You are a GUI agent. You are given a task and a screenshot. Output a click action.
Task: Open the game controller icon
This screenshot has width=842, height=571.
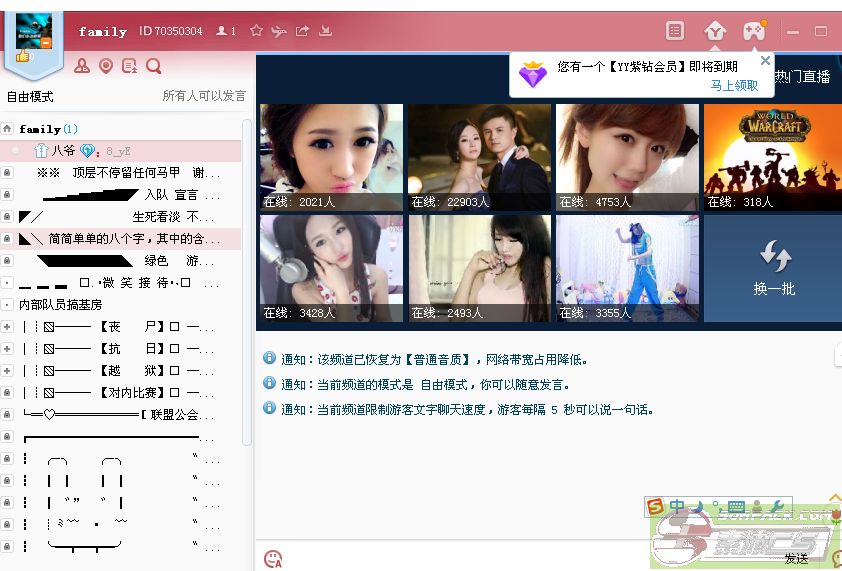[753, 31]
